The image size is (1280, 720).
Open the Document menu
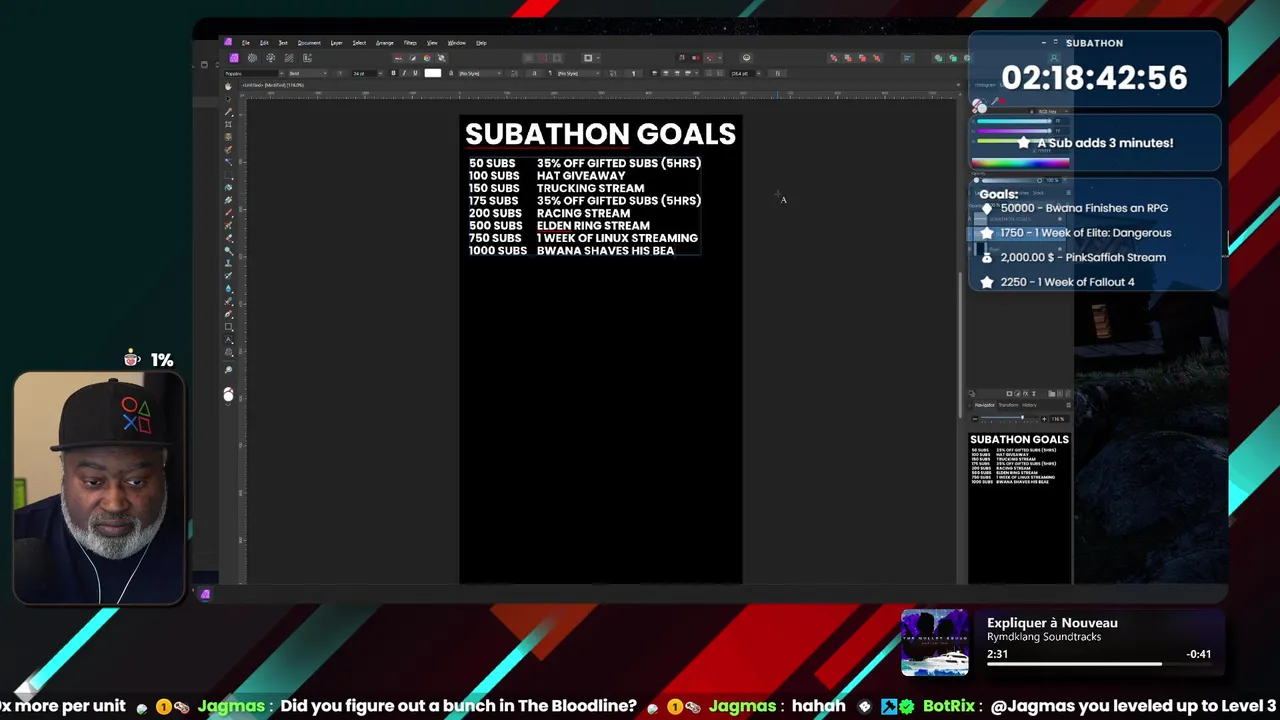pos(309,42)
